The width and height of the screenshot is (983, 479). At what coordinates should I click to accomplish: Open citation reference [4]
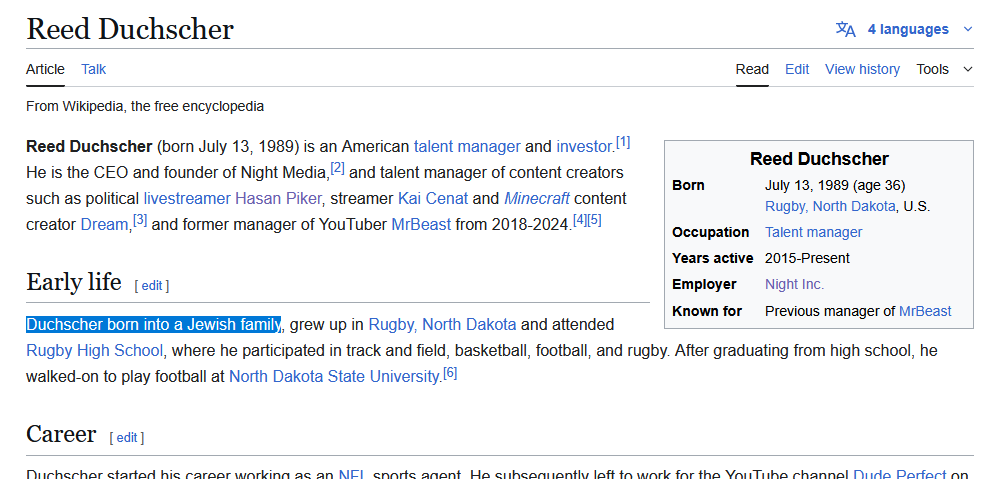click(x=580, y=220)
